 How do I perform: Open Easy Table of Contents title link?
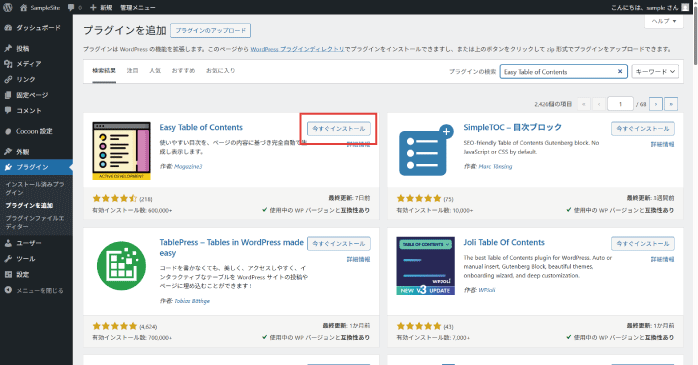pos(201,127)
